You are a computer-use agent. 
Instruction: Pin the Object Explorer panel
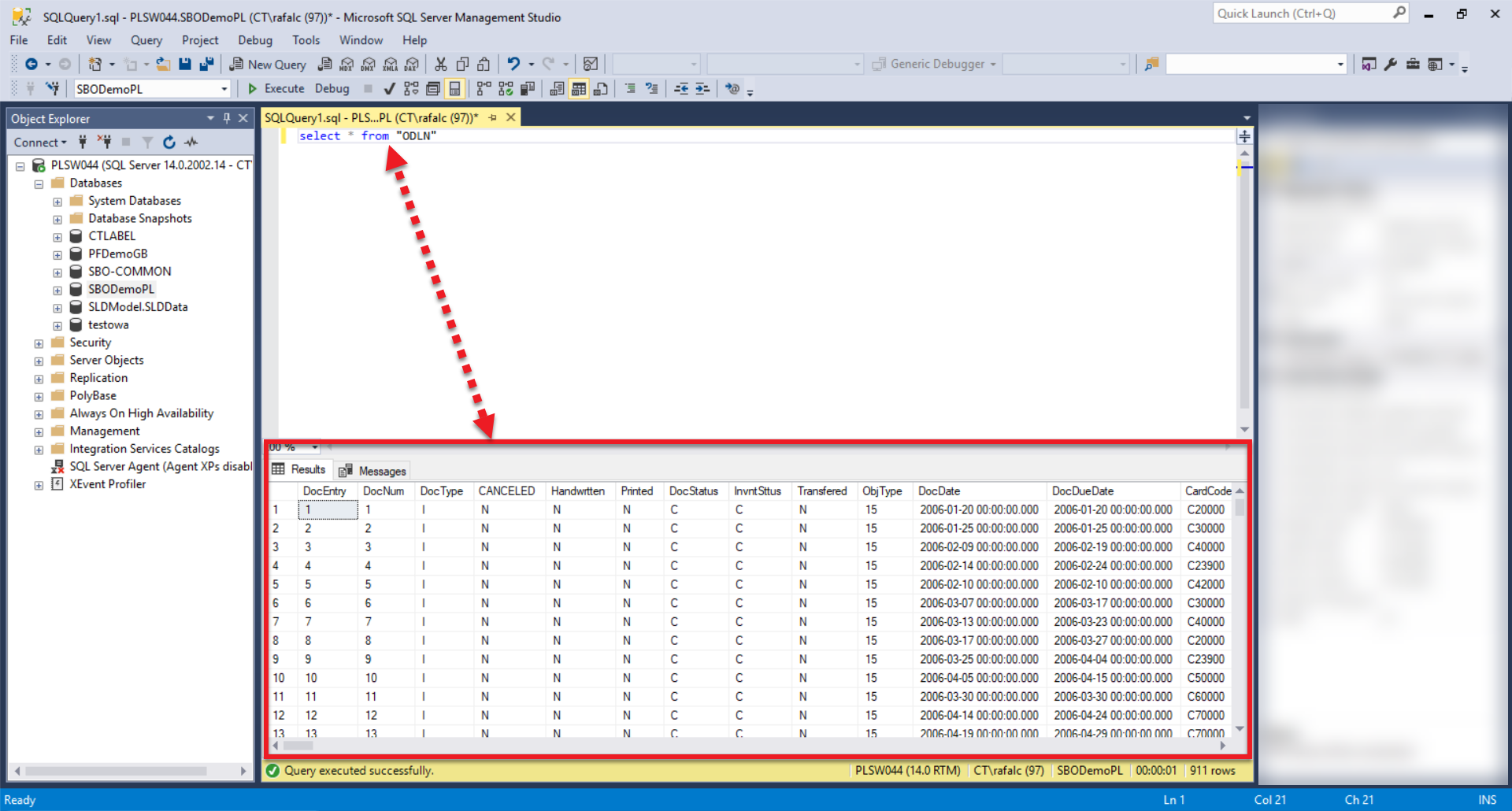pyautogui.click(x=227, y=119)
